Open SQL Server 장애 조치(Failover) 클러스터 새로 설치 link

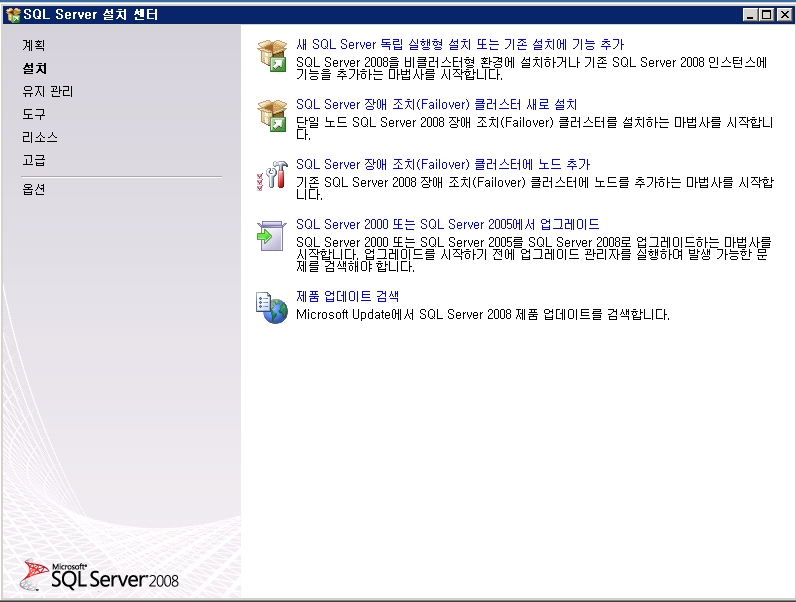tap(437, 104)
